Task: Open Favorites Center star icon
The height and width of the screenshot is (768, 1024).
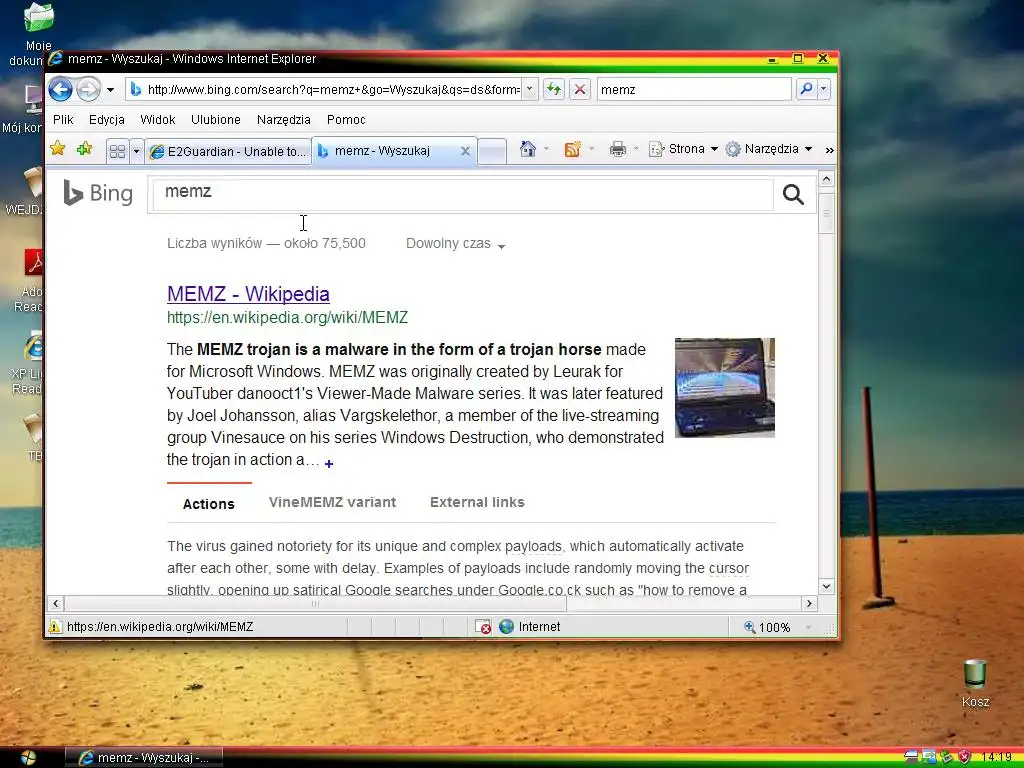Action: pyautogui.click(x=57, y=149)
